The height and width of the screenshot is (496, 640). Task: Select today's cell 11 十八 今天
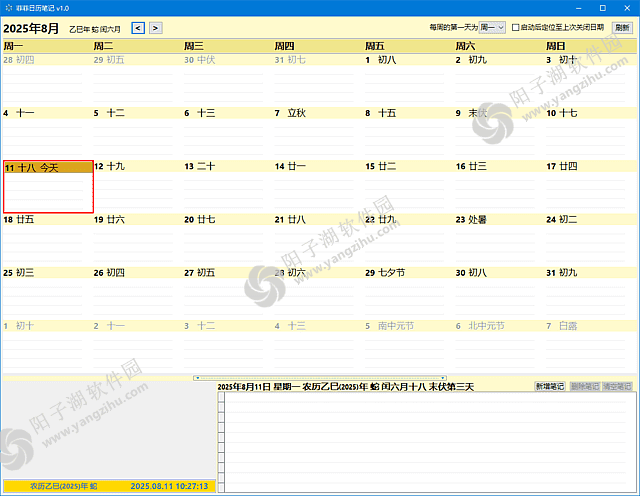(x=48, y=187)
